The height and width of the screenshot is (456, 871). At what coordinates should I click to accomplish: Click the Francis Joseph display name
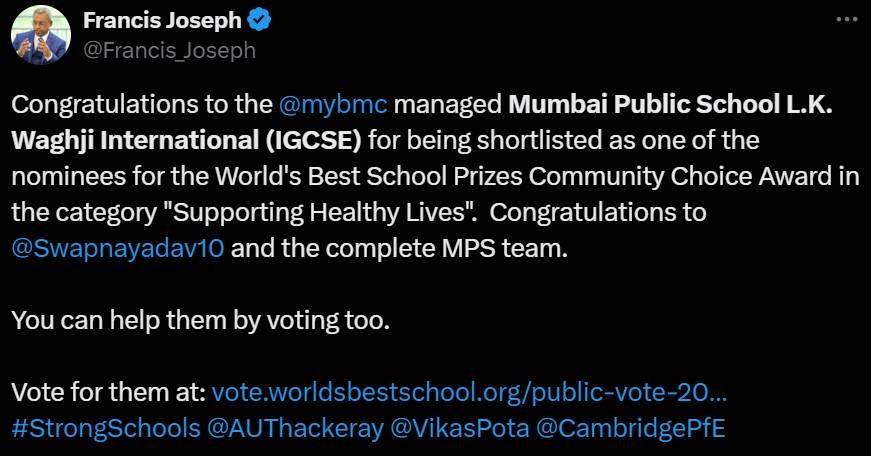point(162,21)
